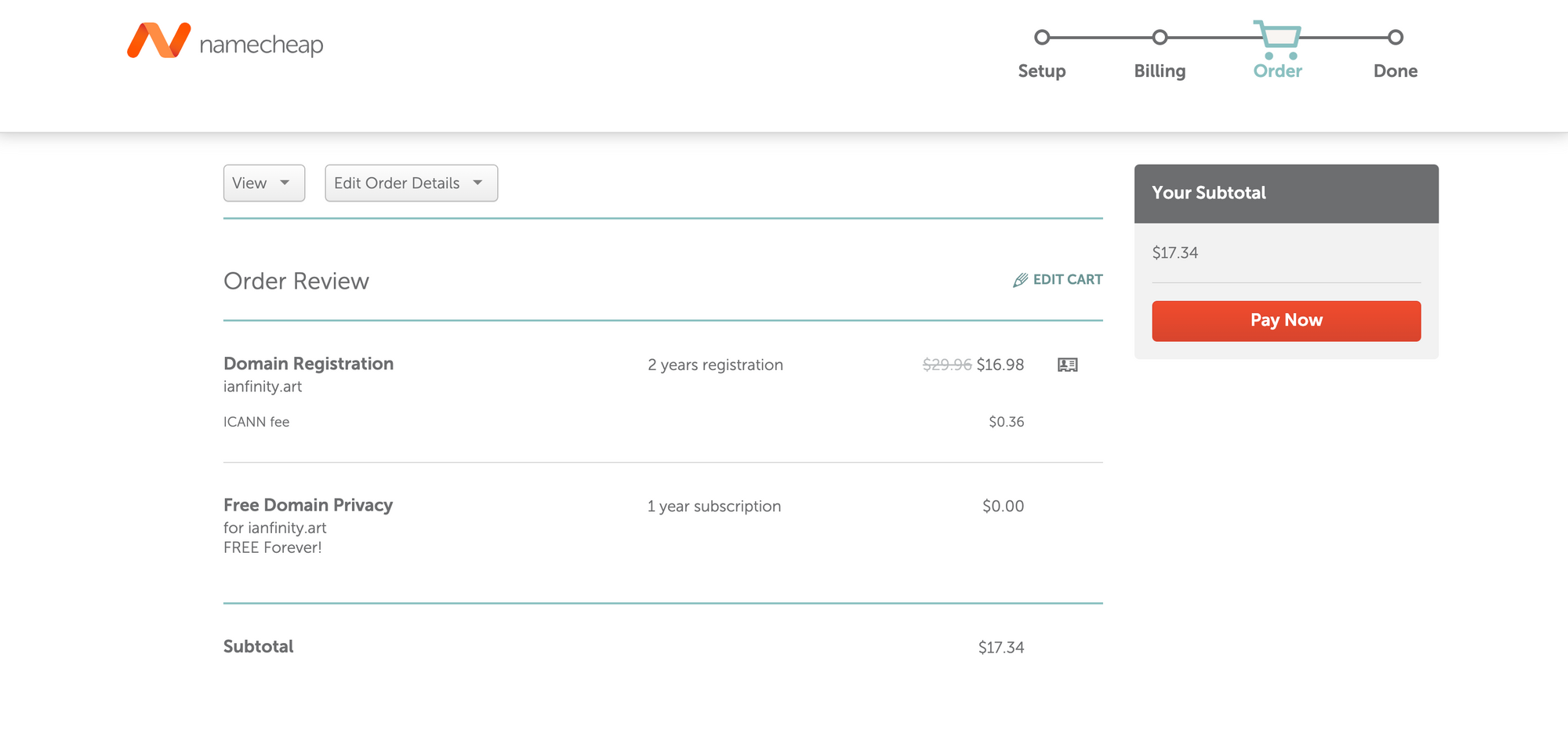Select the Billing step circle
The image size is (1568, 752).
[1160, 37]
